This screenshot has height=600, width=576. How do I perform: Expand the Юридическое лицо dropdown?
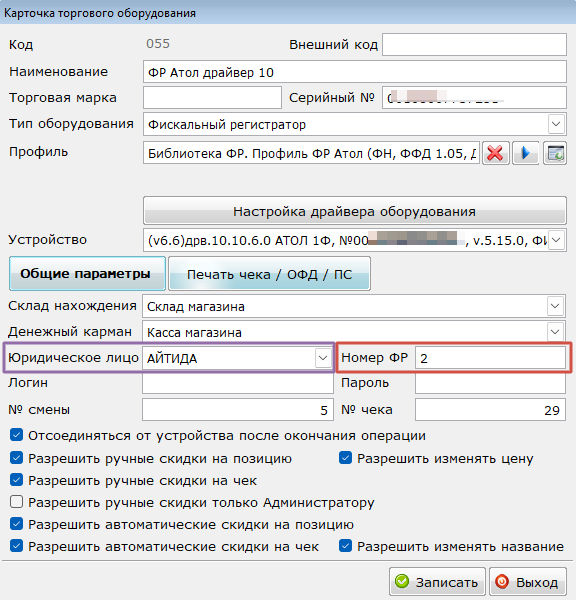(x=323, y=358)
